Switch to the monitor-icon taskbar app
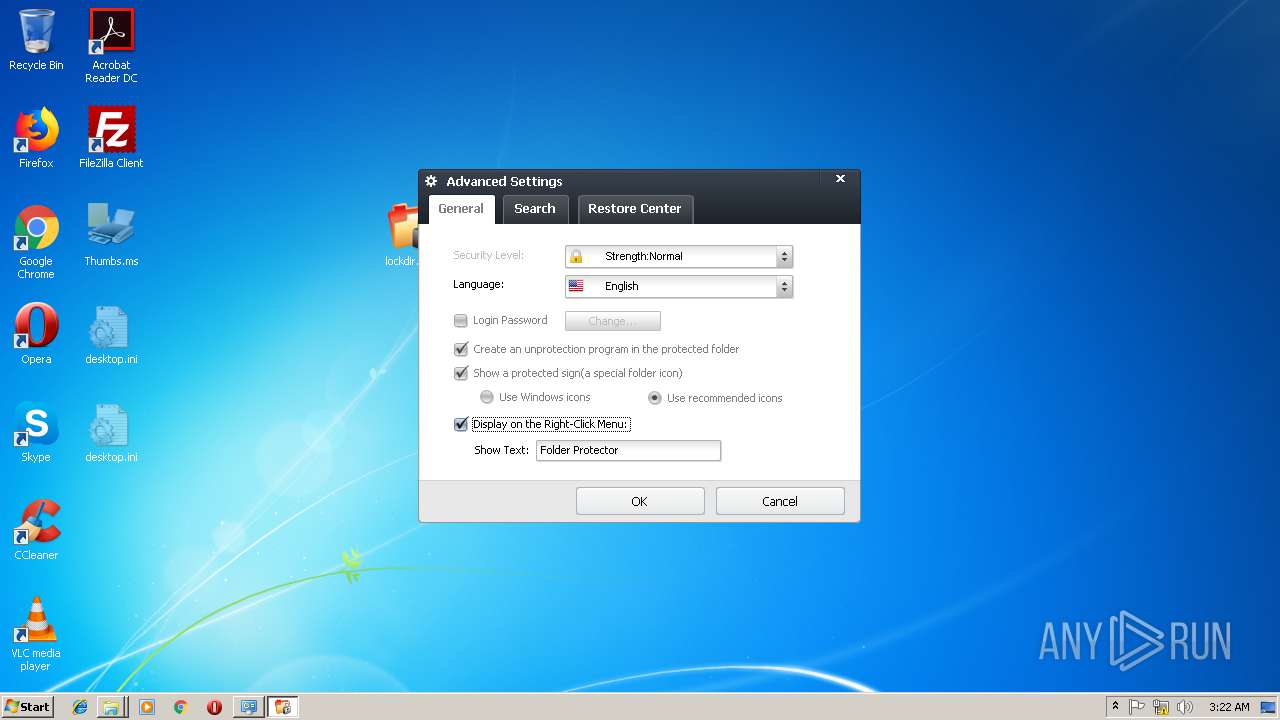 (x=249, y=707)
